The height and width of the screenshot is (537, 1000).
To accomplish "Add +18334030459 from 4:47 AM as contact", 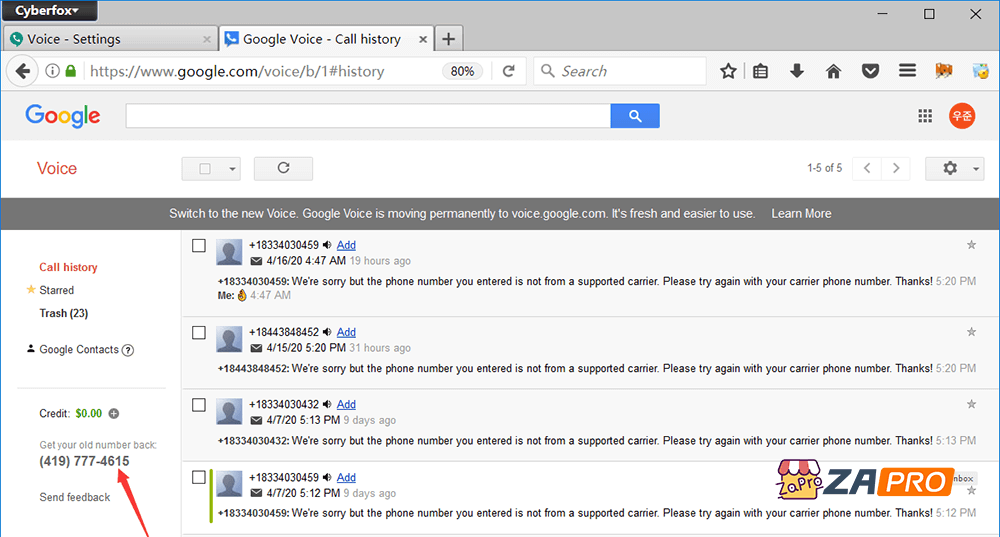I will click(x=346, y=245).
